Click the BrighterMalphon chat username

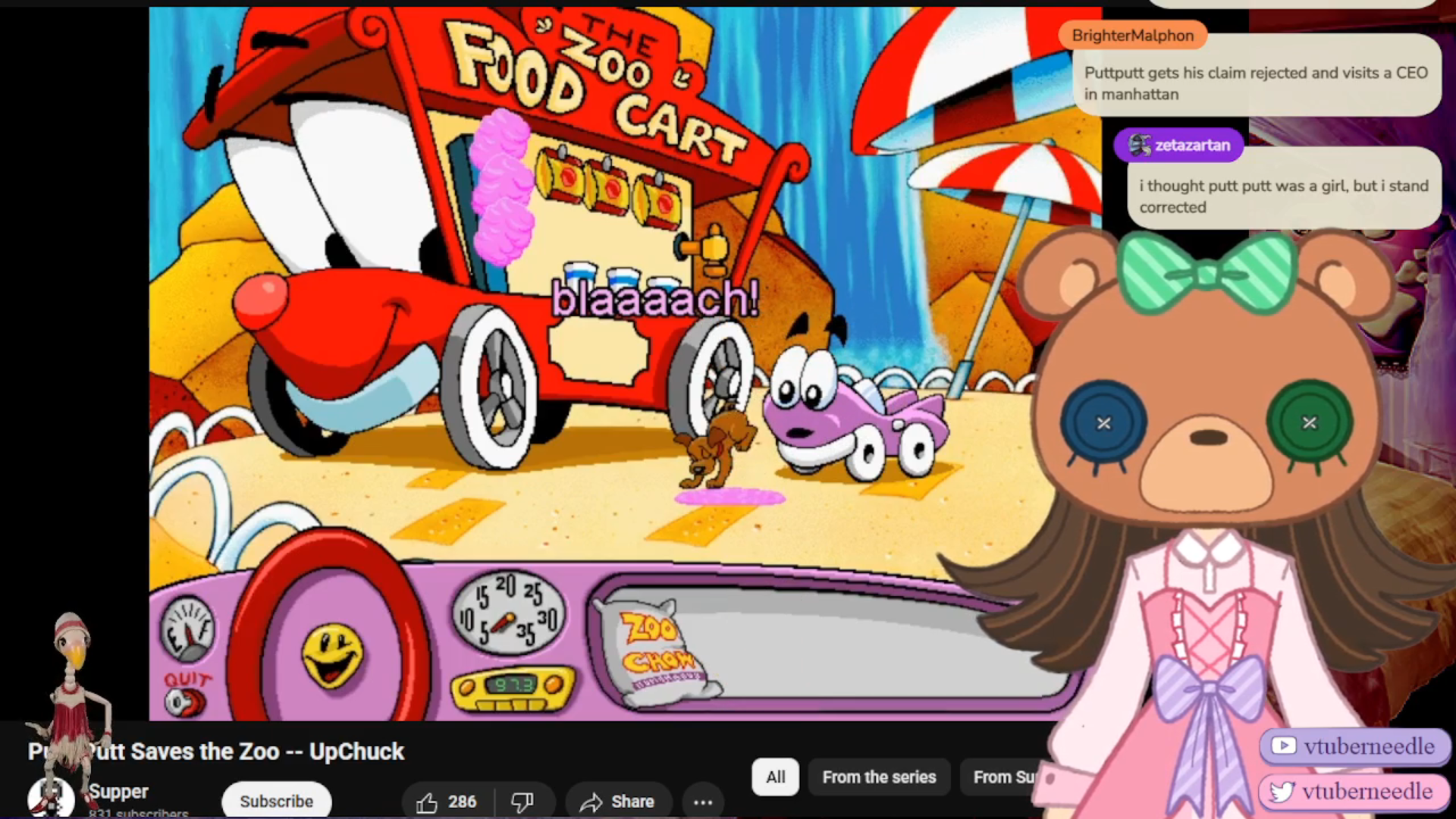tap(1132, 36)
